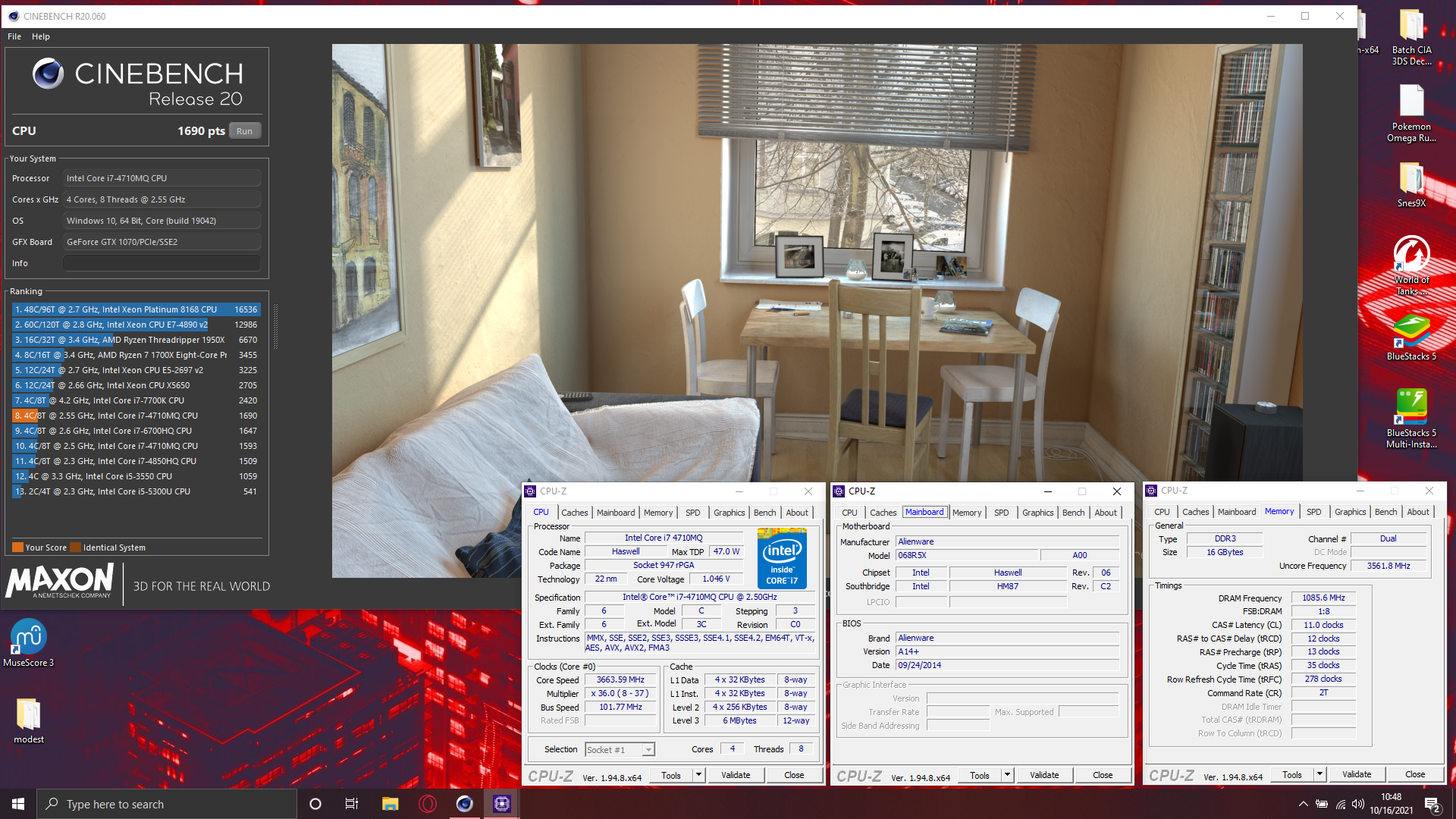Switch to Caches tab in left CPU-Z
The image size is (1456, 819).
pos(574,513)
